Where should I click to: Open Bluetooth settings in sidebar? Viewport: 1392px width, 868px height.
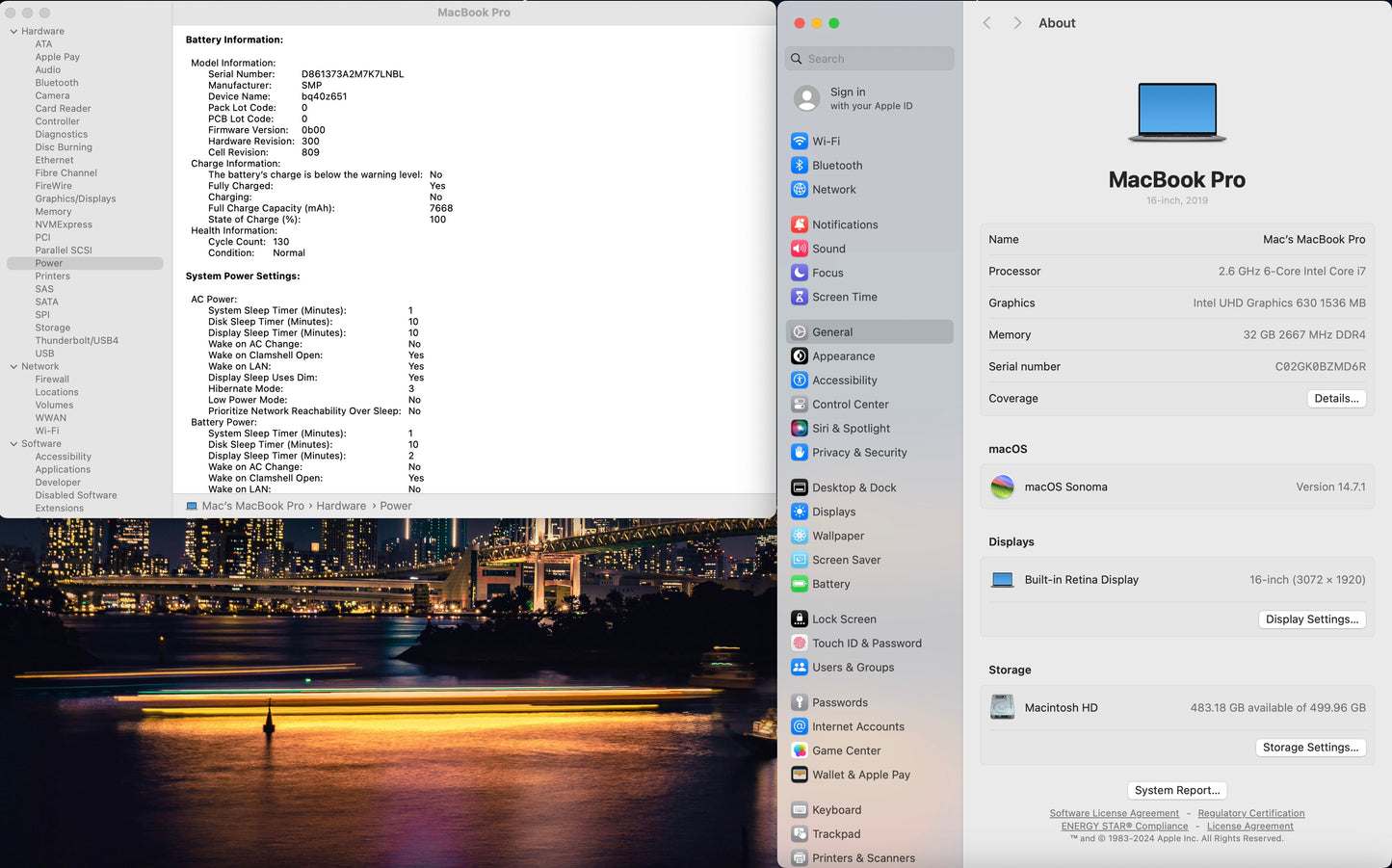pyautogui.click(x=836, y=166)
